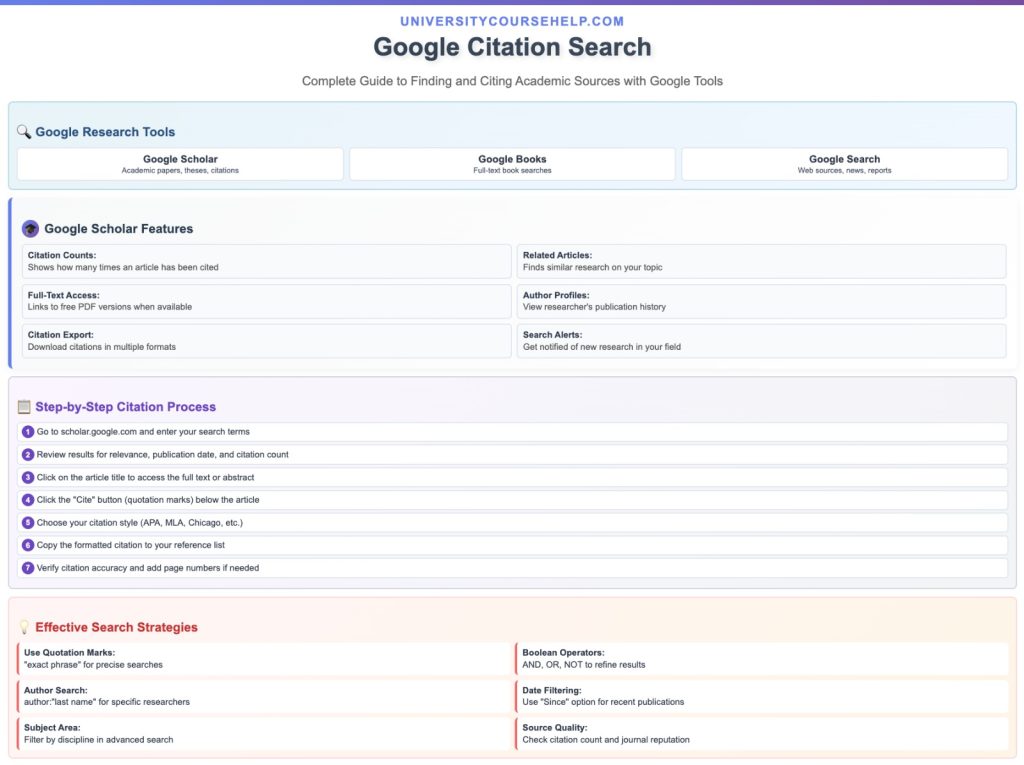Select the Author Profiles feature entry
This screenshot has width=1024, height=765.
click(760, 301)
